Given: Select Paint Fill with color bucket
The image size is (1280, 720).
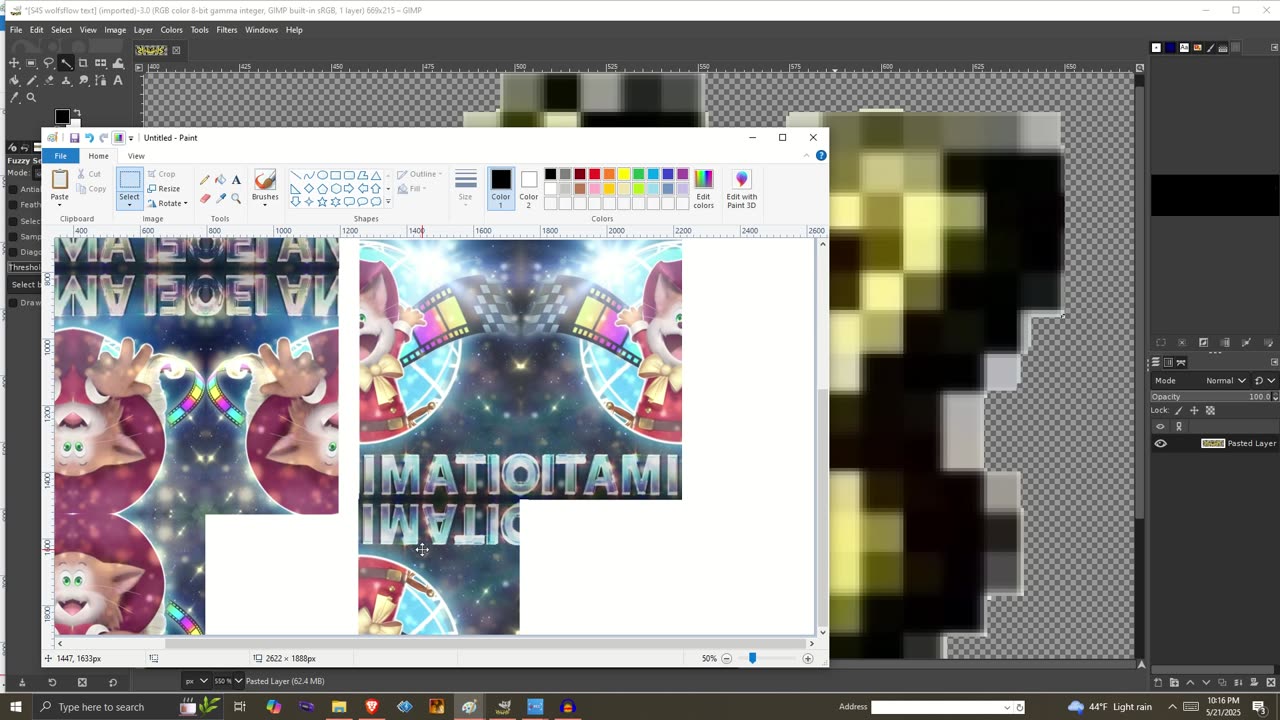Looking at the screenshot, I should pyautogui.click(x=220, y=179).
